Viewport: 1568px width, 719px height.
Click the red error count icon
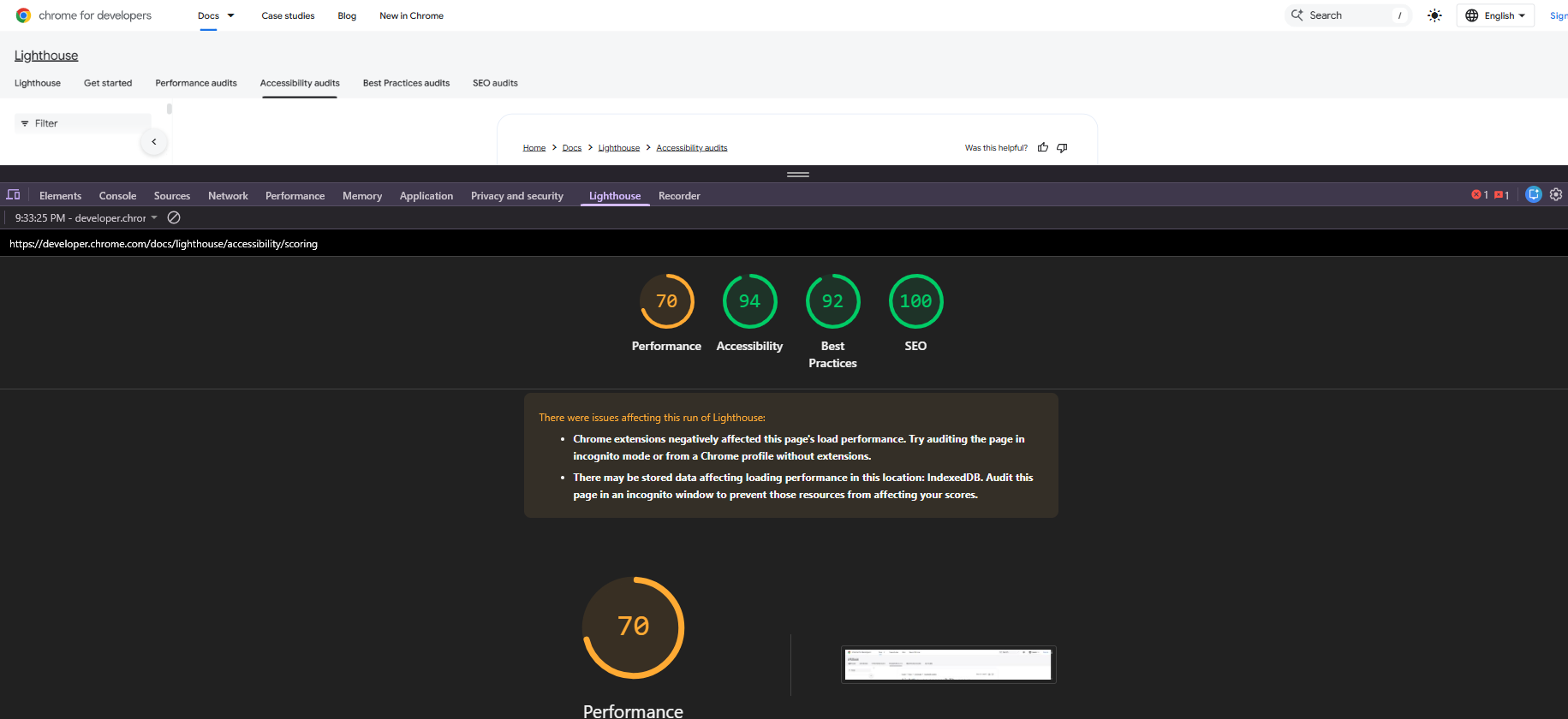click(x=1479, y=195)
